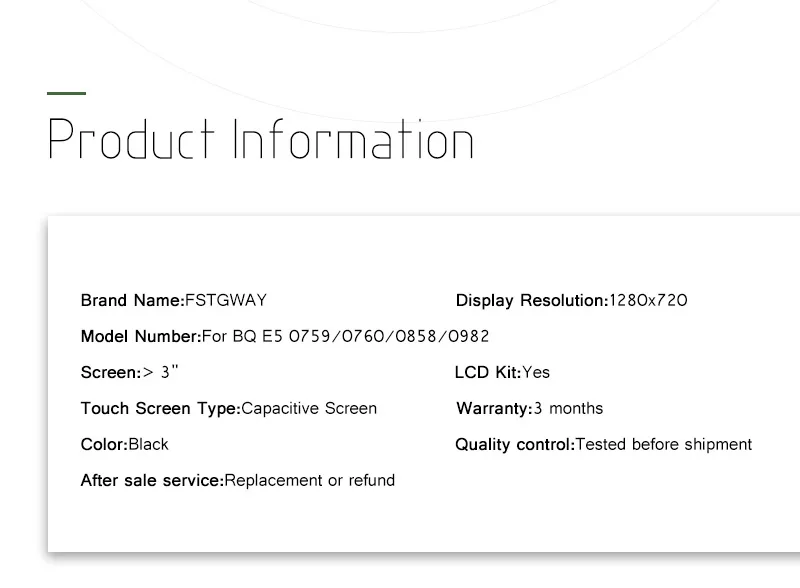Select Quality control:Tested before shipment text
800x588 pixels.
click(604, 445)
